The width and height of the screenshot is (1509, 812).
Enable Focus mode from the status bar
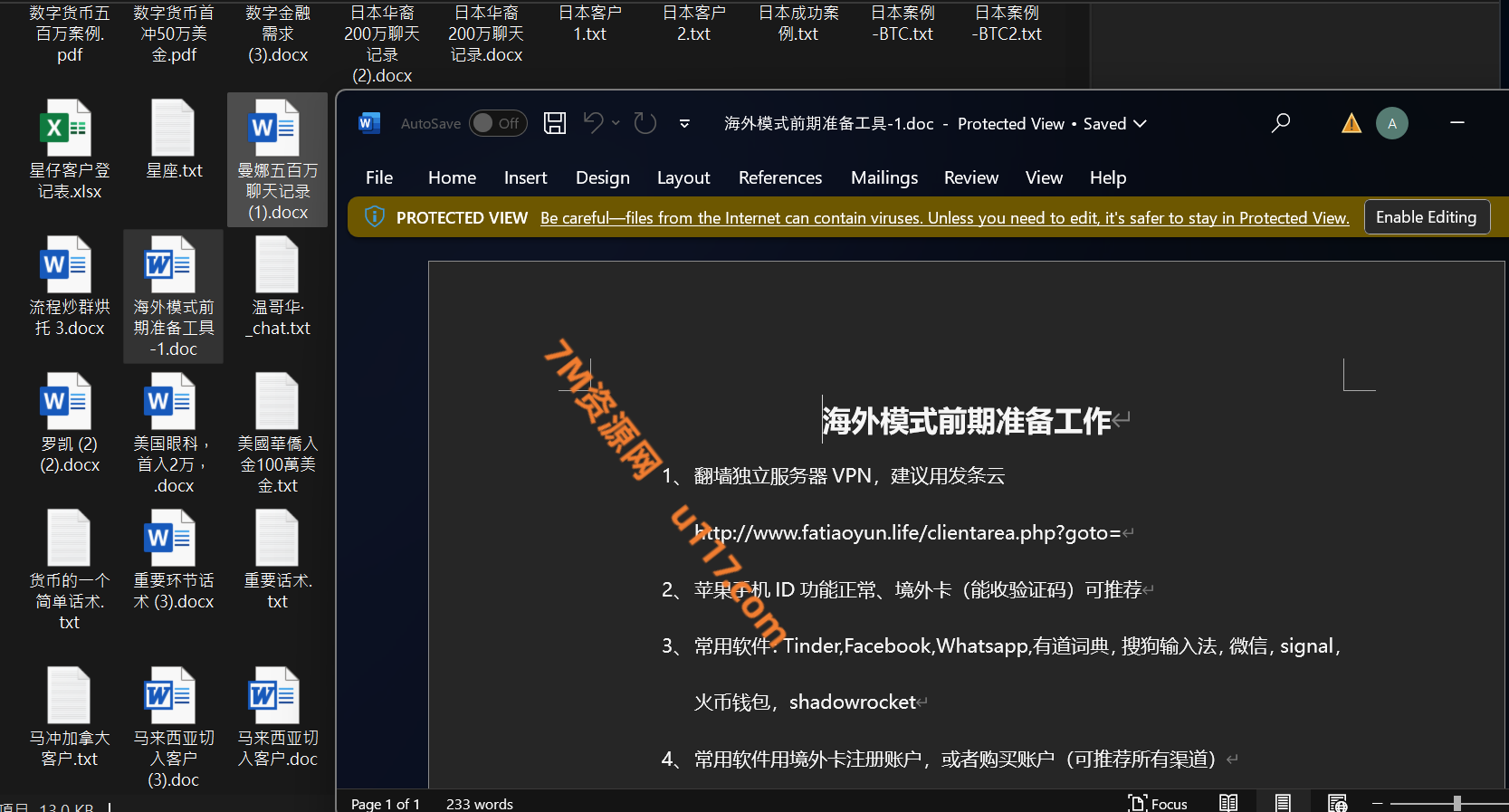coord(1158,803)
